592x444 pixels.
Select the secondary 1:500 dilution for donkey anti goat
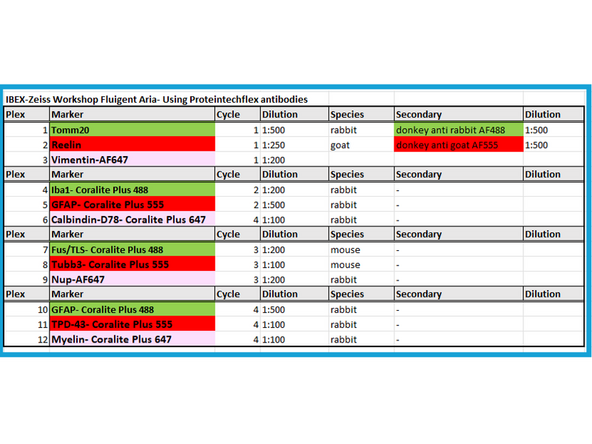[x=553, y=145]
